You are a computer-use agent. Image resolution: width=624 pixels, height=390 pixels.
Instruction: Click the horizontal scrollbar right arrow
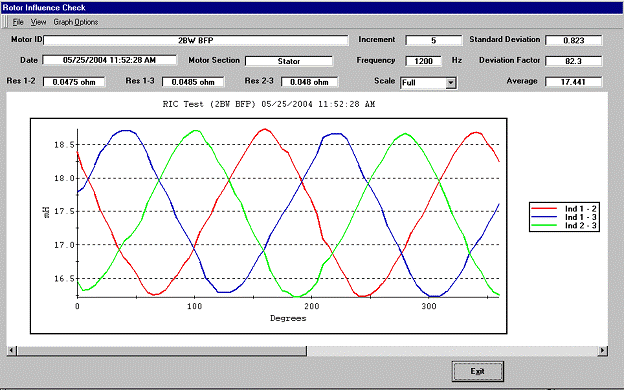(603, 351)
